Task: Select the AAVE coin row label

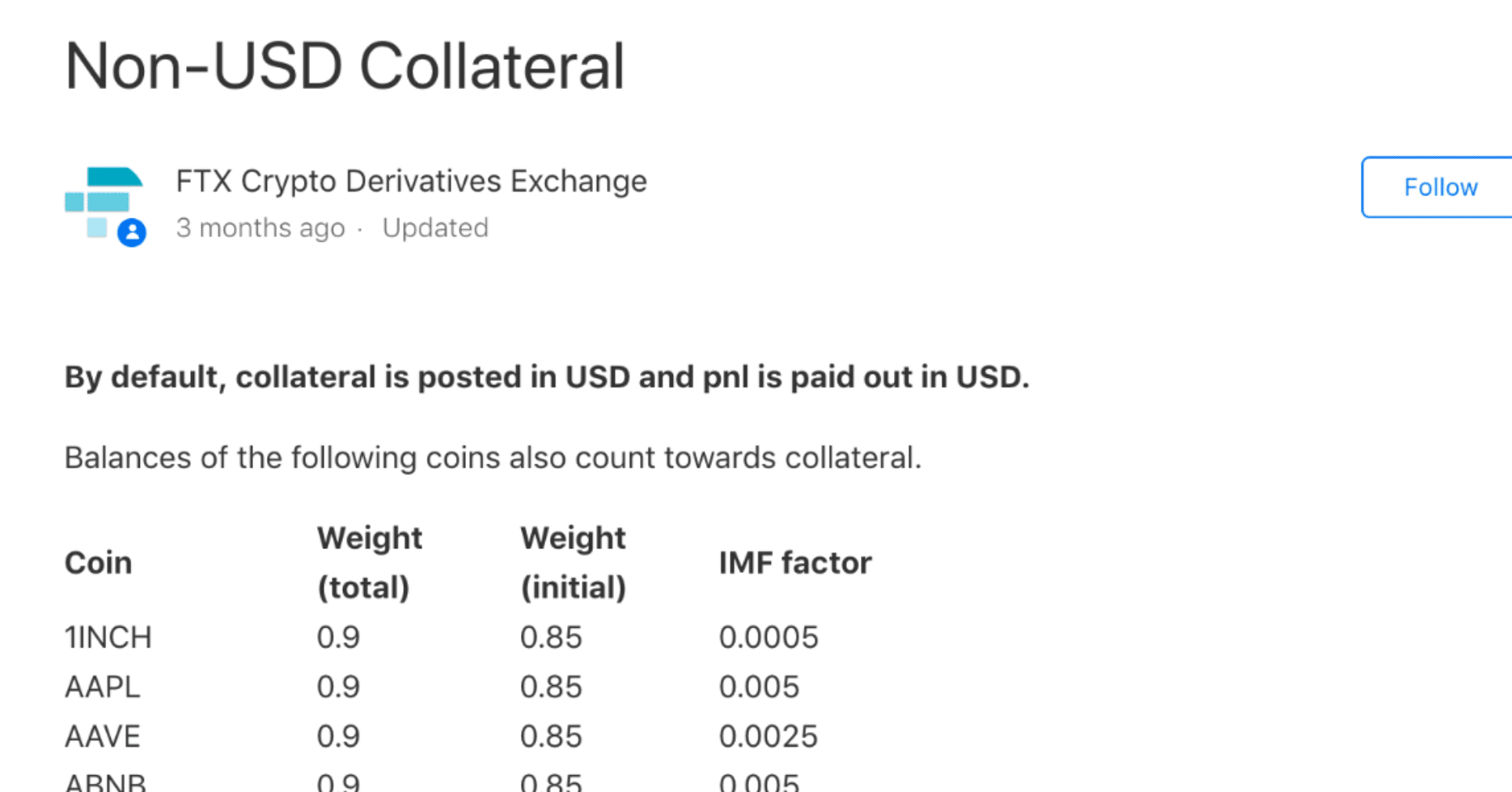Action: coord(103,736)
